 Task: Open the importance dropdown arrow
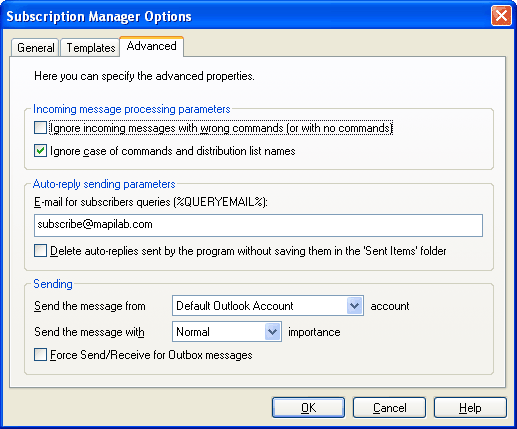coord(273,332)
